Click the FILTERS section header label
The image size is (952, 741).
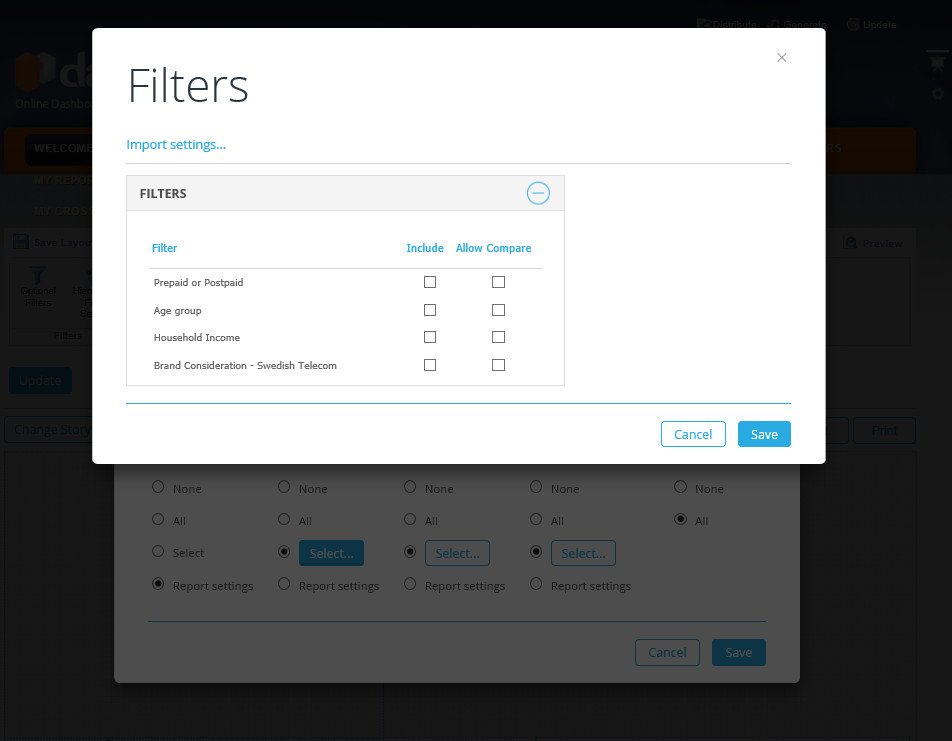(x=163, y=194)
